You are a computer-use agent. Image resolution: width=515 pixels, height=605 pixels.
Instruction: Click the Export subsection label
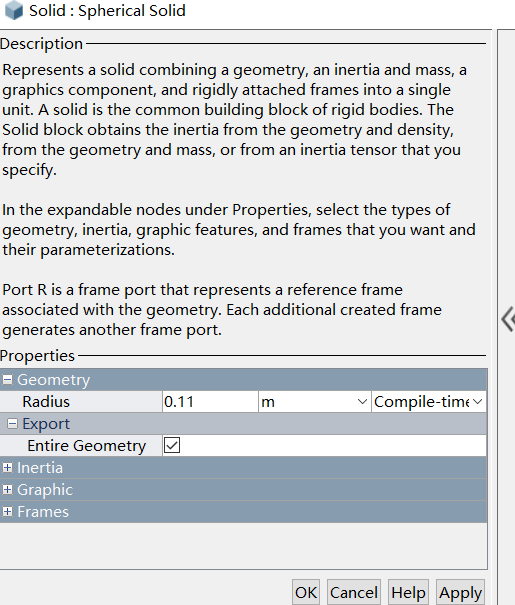(46, 424)
